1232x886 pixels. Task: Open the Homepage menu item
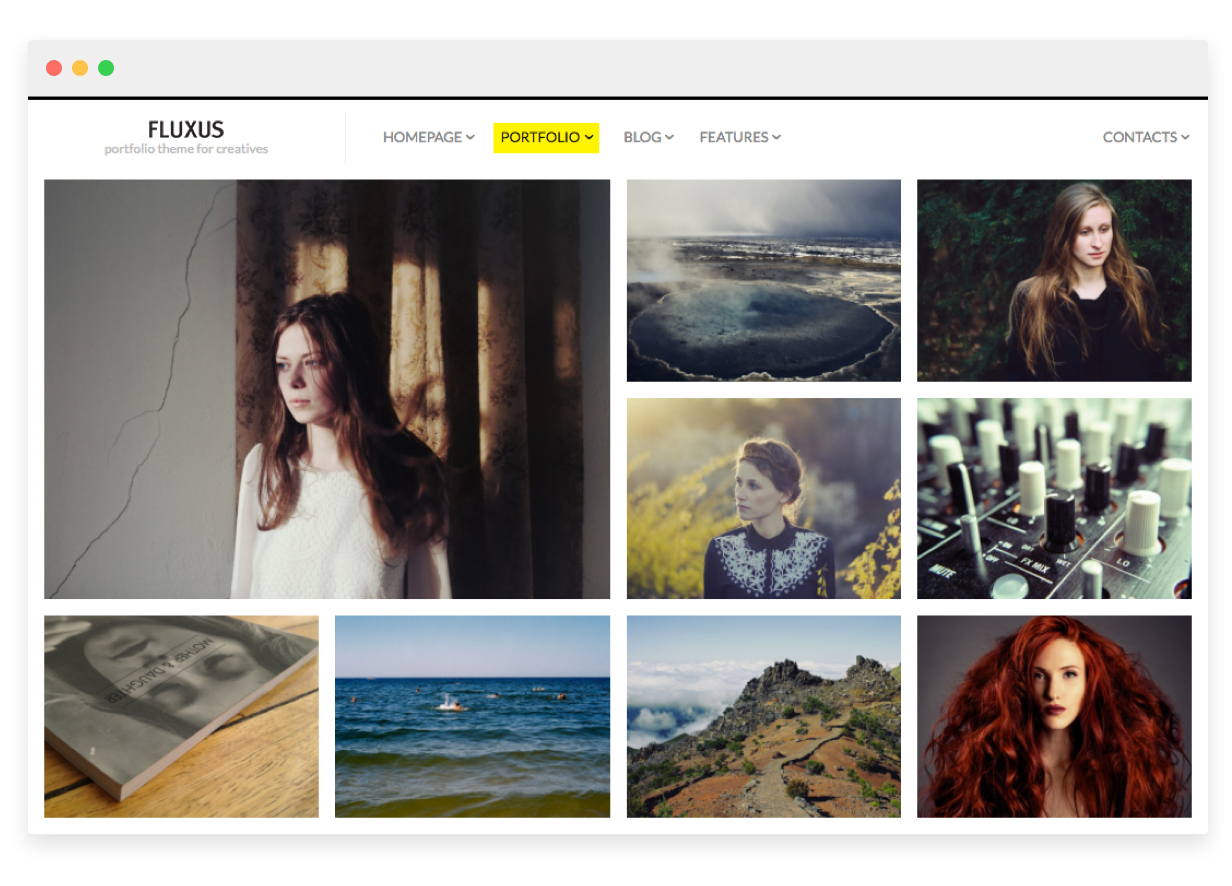click(422, 137)
